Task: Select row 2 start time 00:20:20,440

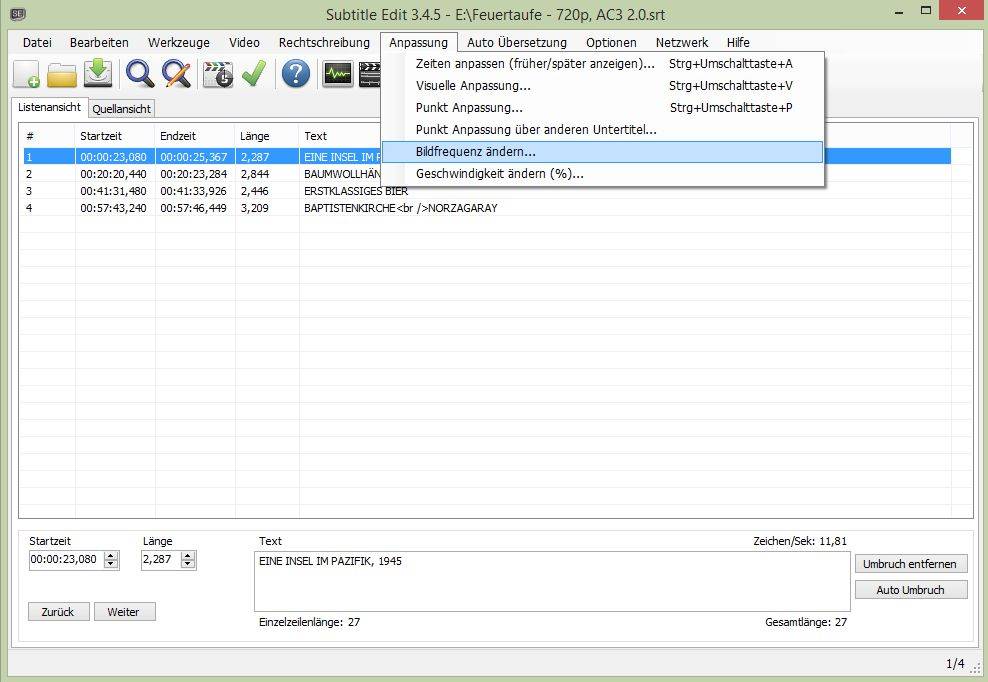Action: 113,174
